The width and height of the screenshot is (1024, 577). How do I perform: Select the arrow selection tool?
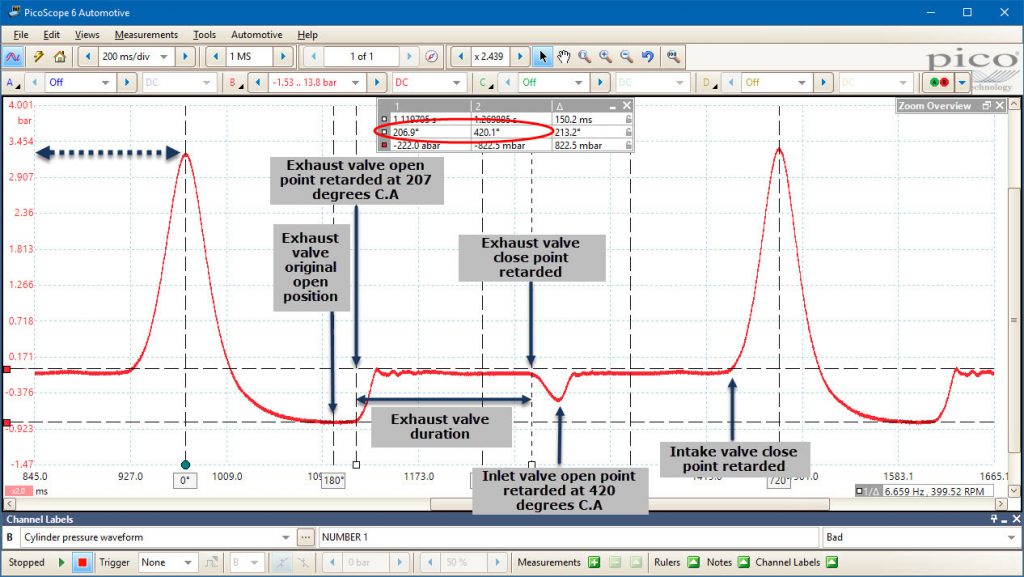point(542,57)
